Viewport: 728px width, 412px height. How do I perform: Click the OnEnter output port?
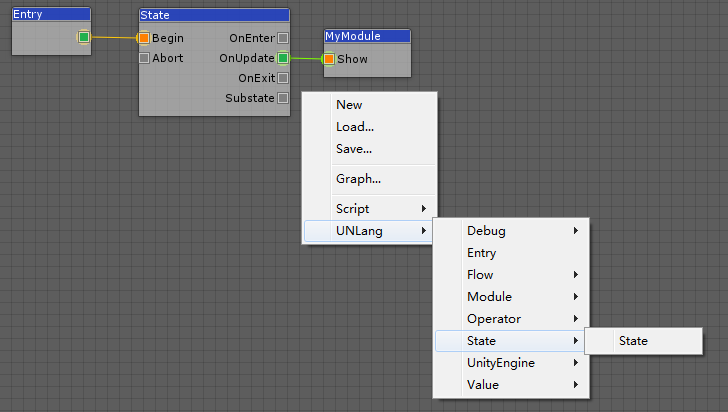(283, 38)
